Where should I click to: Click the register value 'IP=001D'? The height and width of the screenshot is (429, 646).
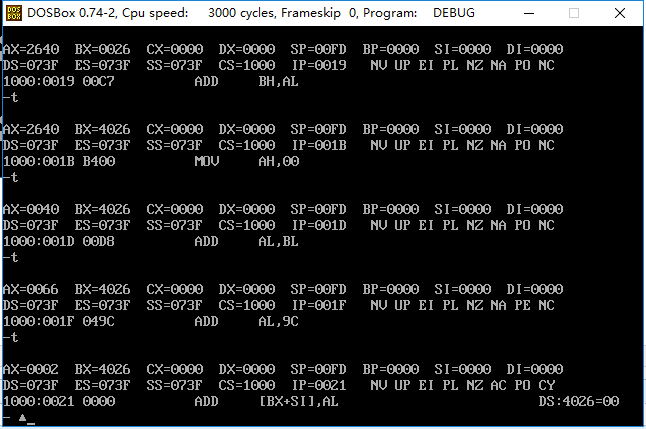319,225
